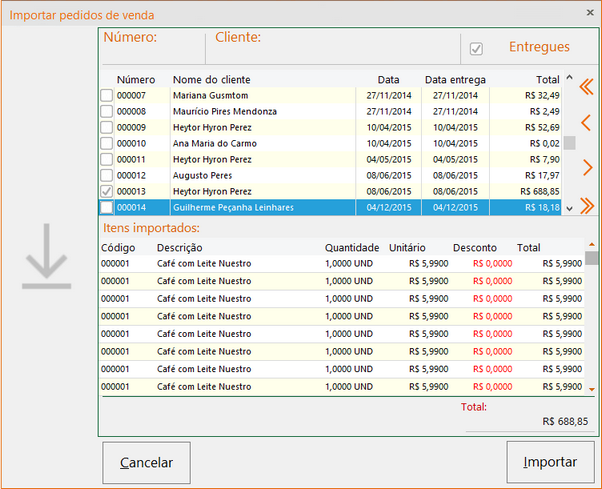Check order 000012 Augusto Peres

click(x=106, y=175)
